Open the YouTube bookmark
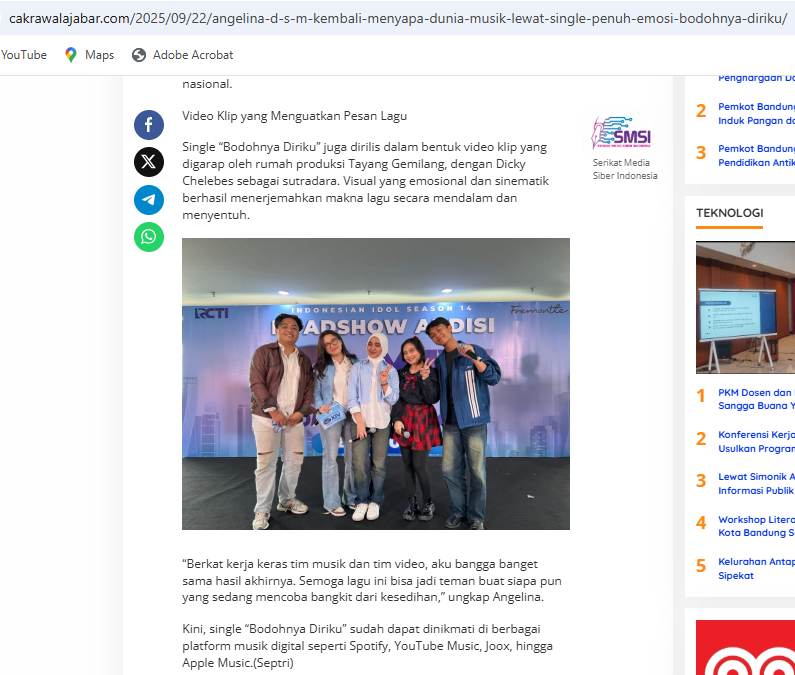 [x=24, y=55]
